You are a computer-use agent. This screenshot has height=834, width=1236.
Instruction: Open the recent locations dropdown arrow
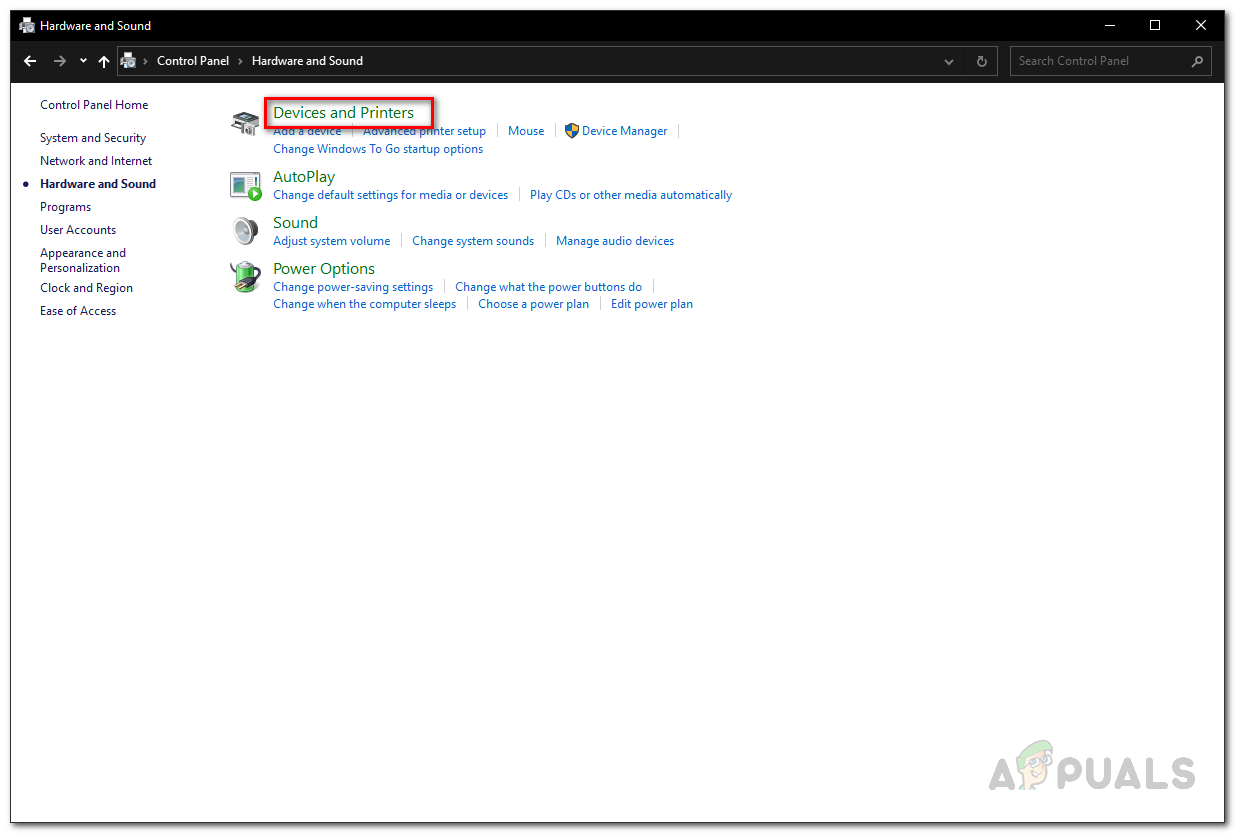(83, 61)
